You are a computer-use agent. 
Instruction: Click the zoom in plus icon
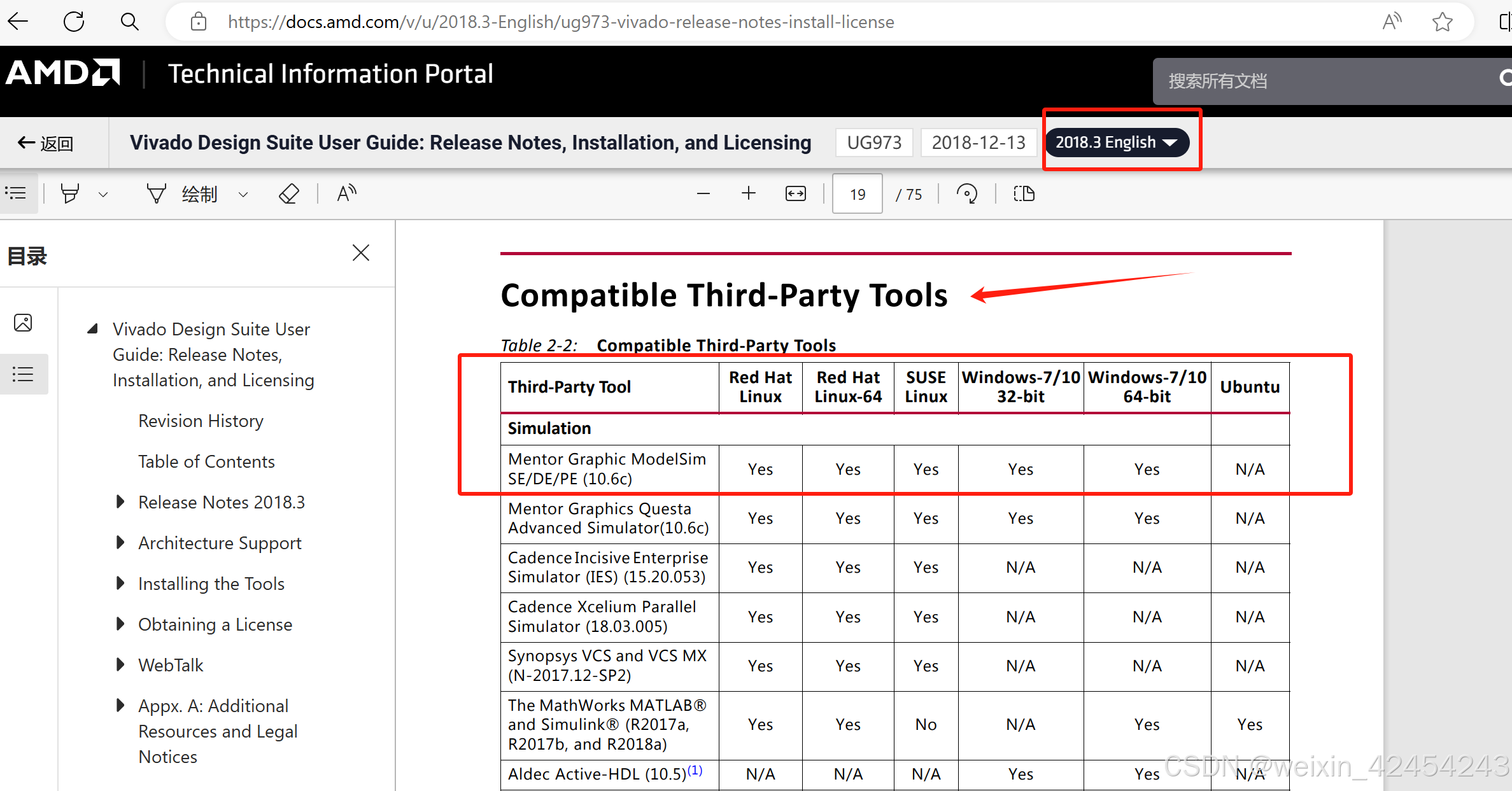(x=749, y=193)
